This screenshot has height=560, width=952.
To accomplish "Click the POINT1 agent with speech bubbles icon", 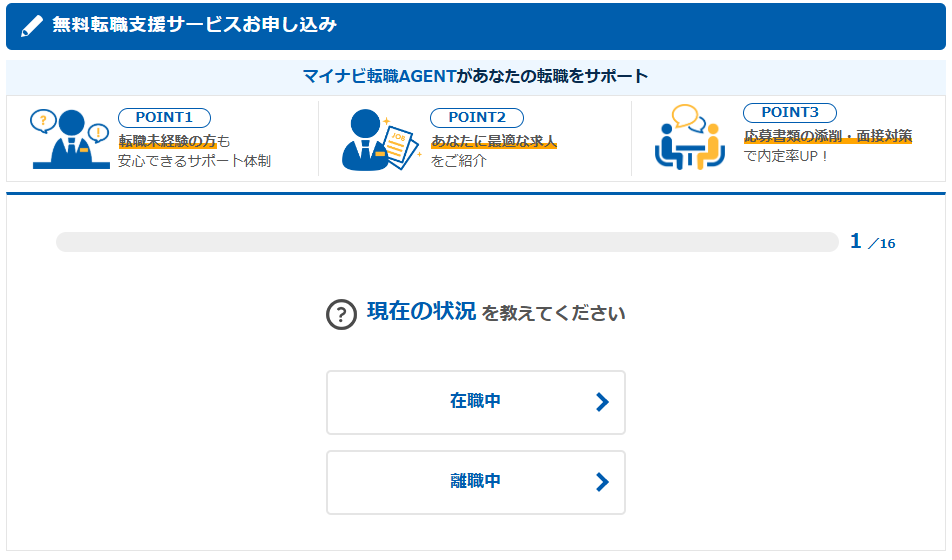I will pyautogui.click(x=70, y=138).
